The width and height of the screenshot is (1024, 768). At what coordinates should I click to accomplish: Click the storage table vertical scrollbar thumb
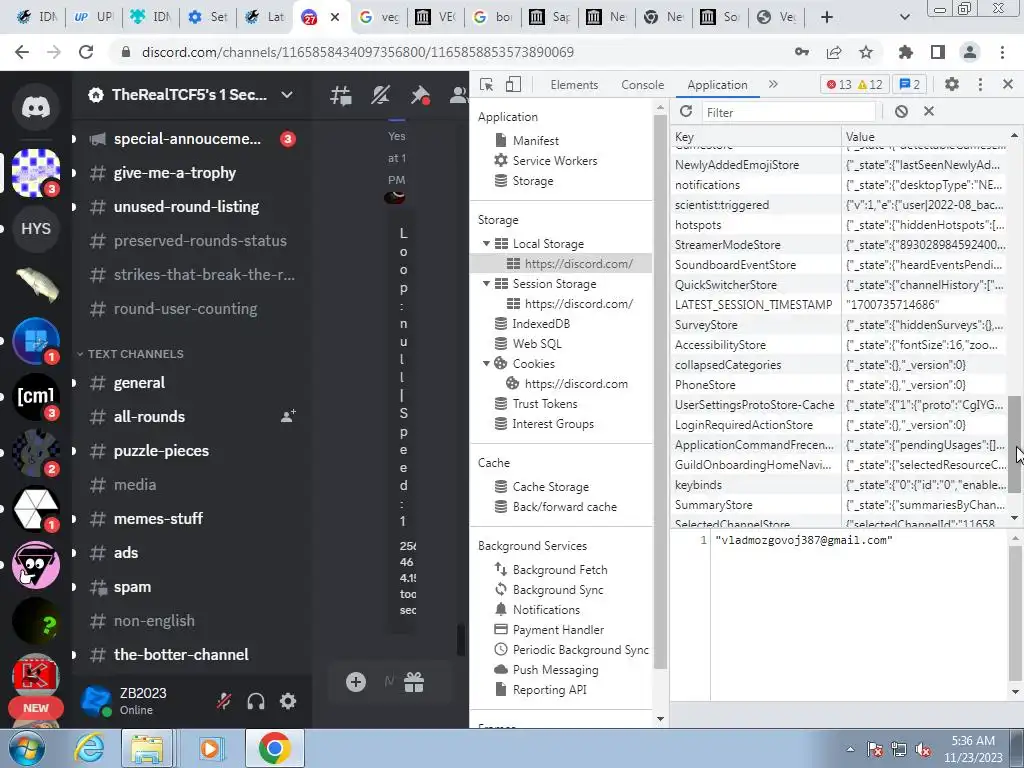(1014, 445)
